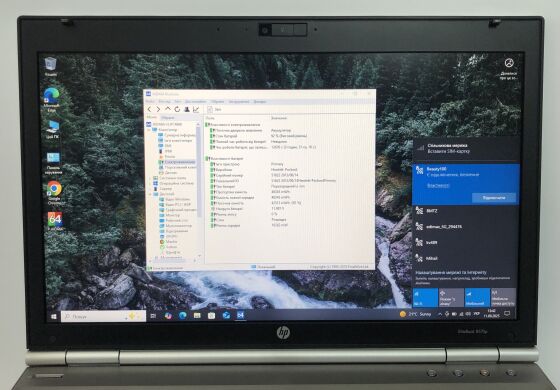
Task: Select the Mantle tree item
Action: pyautogui.click(x=171, y=241)
